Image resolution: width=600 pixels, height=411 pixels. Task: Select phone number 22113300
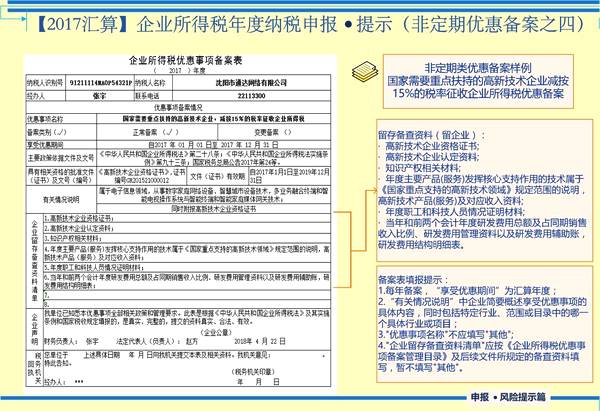pos(251,96)
